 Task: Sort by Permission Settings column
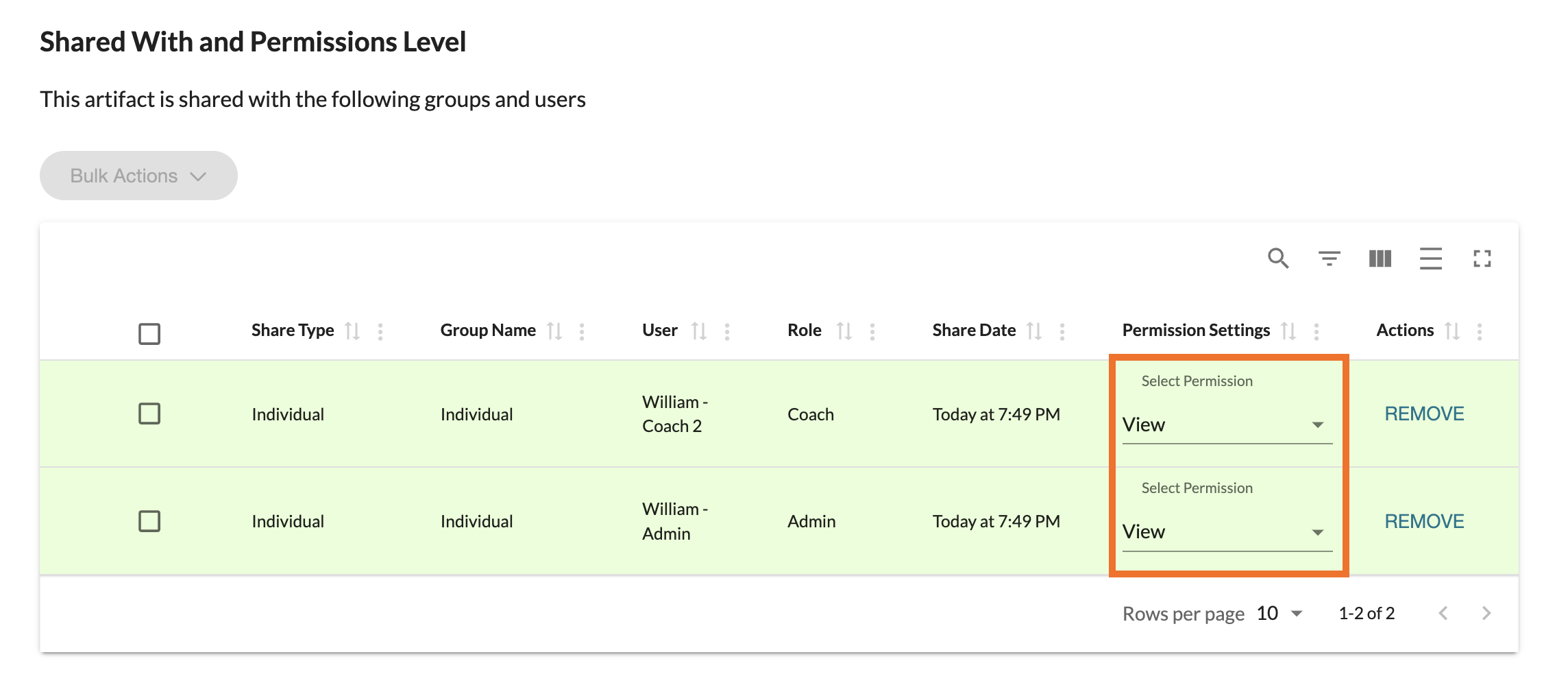click(1288, 331)
